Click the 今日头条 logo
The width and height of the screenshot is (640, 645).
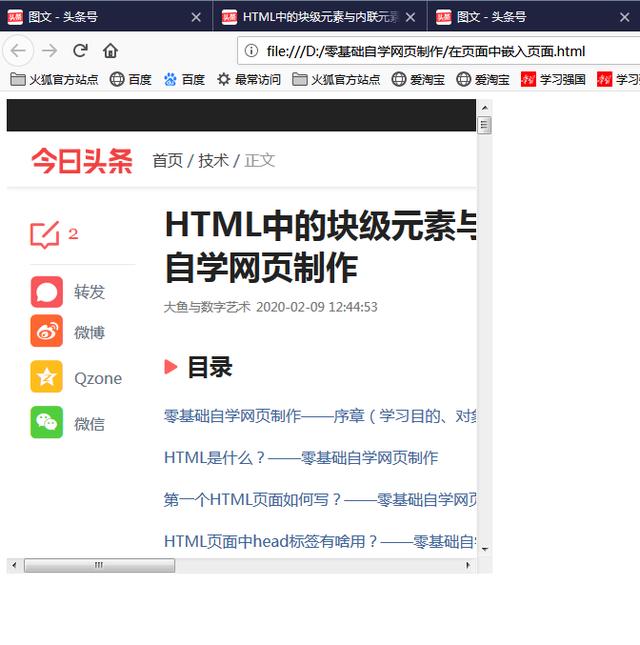82,161
